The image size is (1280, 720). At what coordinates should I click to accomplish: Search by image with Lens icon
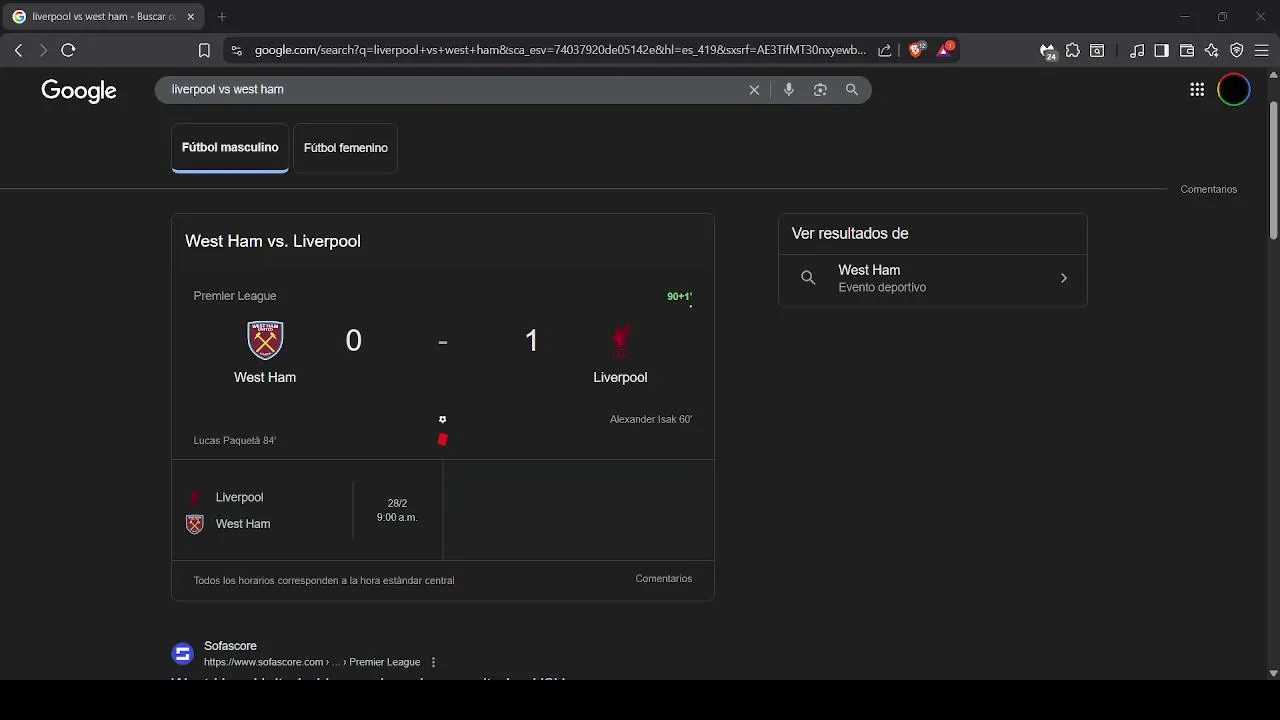coord(820,90)
